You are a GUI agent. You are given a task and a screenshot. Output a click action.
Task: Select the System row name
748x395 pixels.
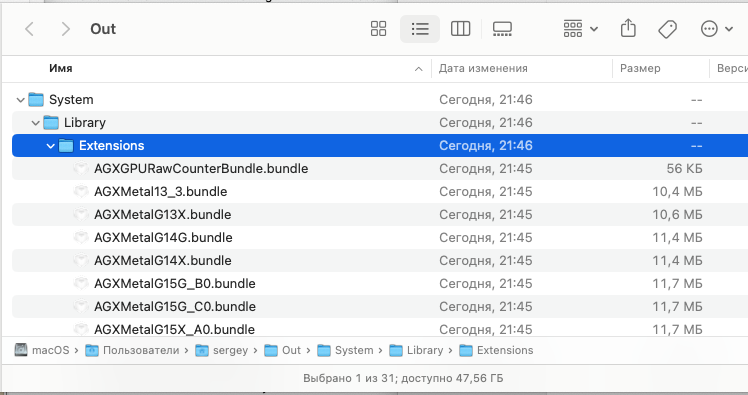[x=71, y=99]
